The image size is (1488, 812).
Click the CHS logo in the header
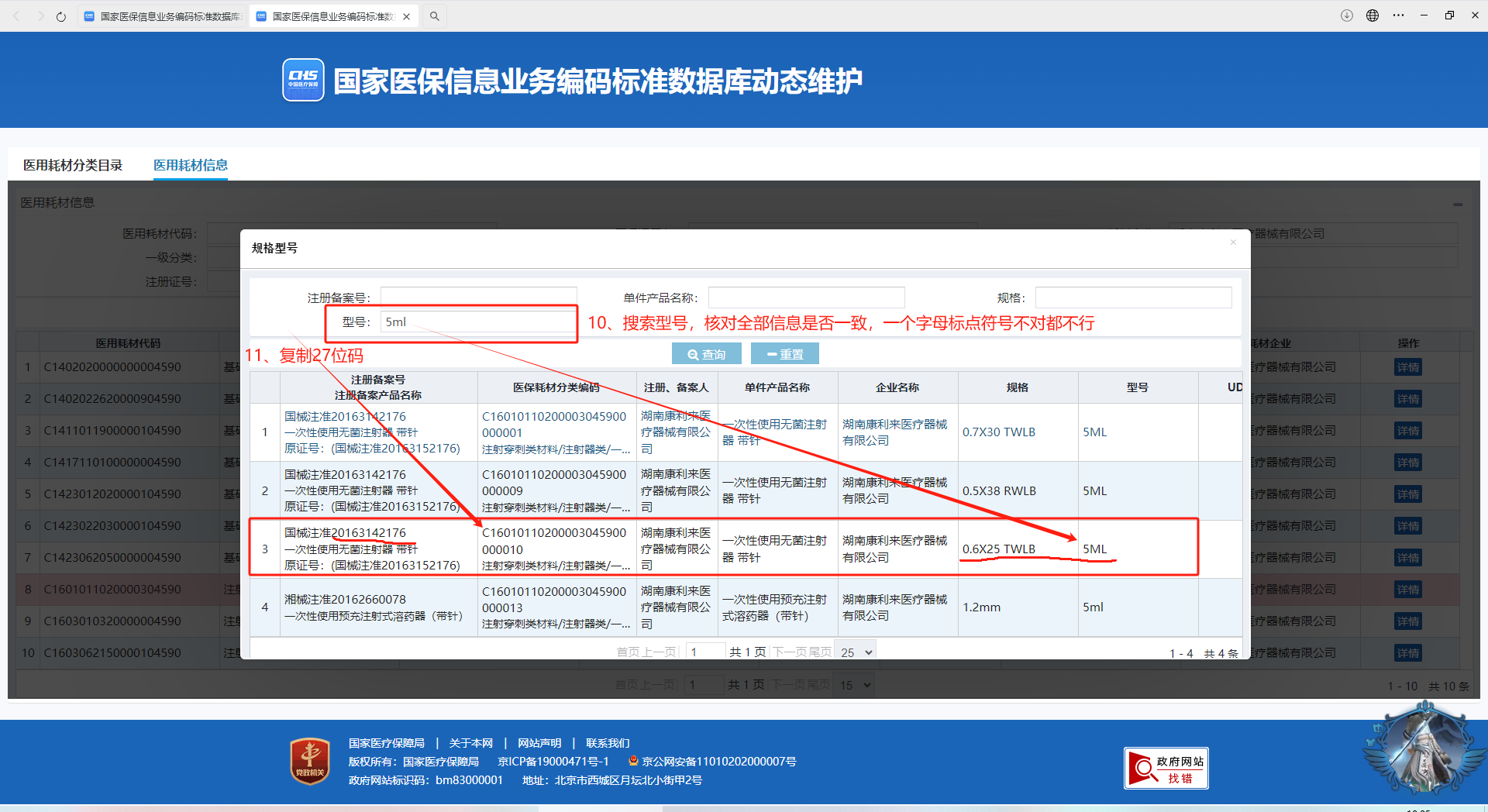tap(303, 80)
